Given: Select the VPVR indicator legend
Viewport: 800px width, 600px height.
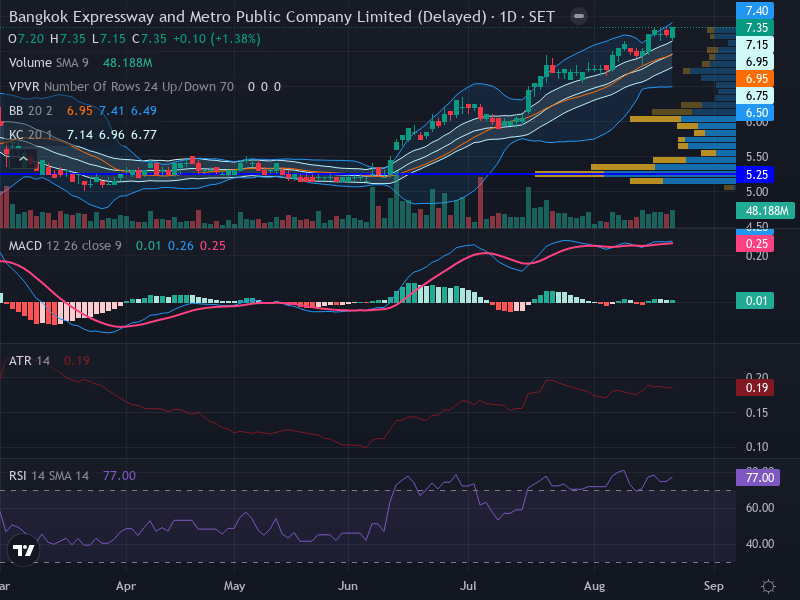Looking at the screenshot, I should (x=121, y=87).
